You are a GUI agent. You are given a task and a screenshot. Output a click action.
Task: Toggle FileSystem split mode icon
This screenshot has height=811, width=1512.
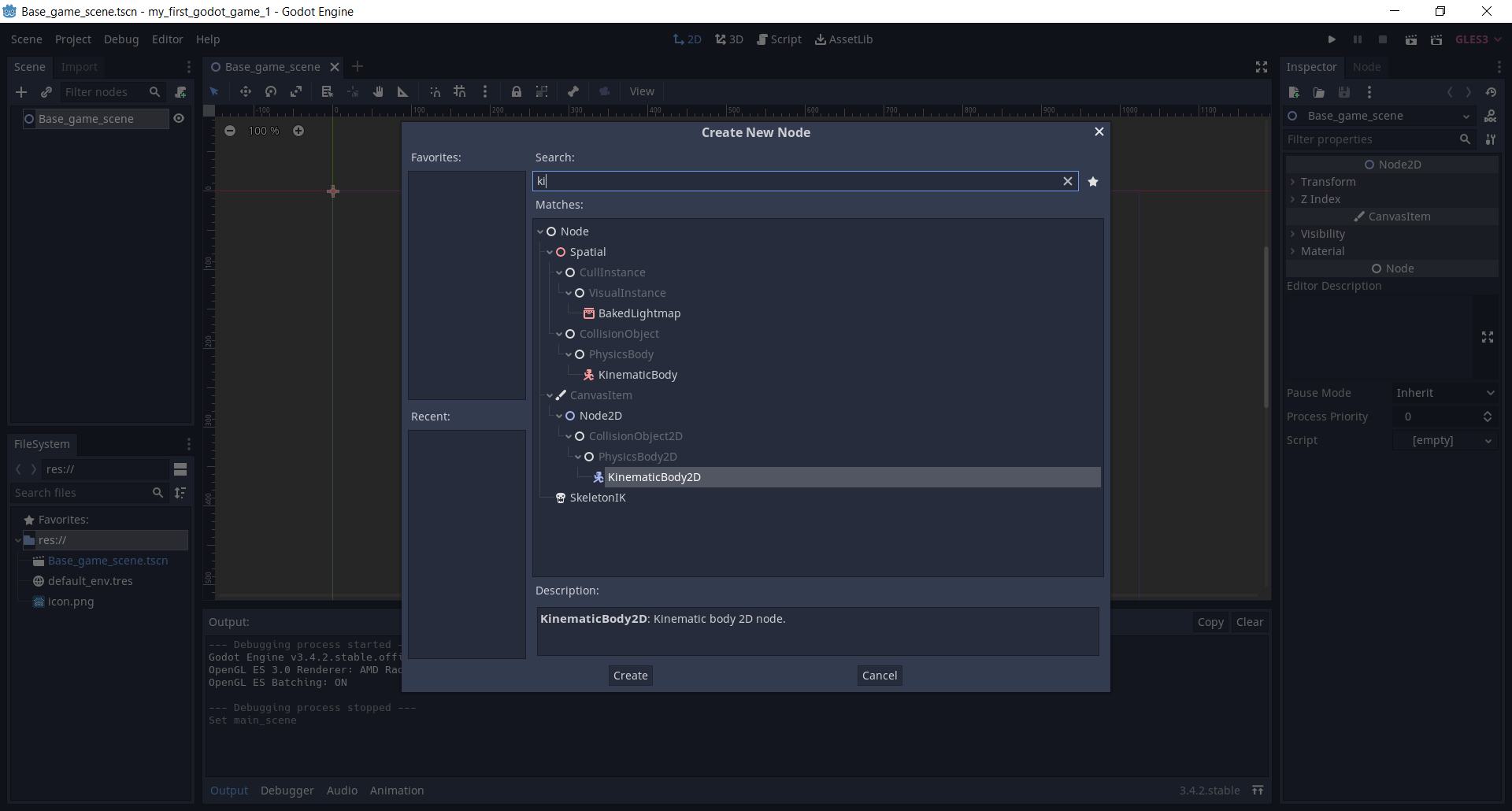click(x=180, y=469)
